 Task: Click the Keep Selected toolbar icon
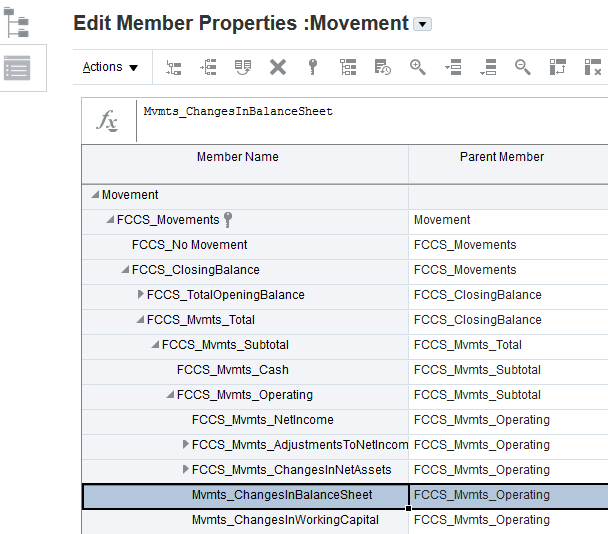[x=558, y=67]
